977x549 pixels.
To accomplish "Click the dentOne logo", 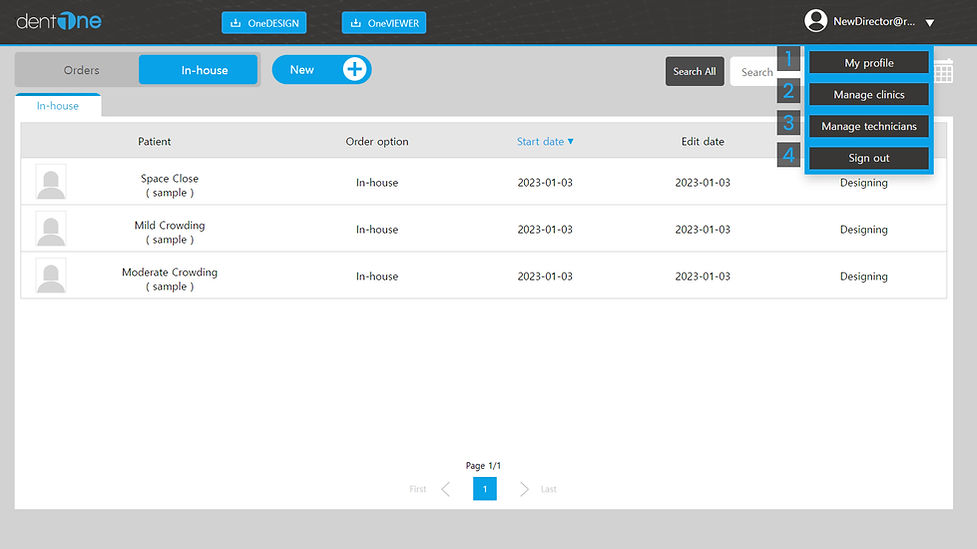I will [x=59, y=21].
